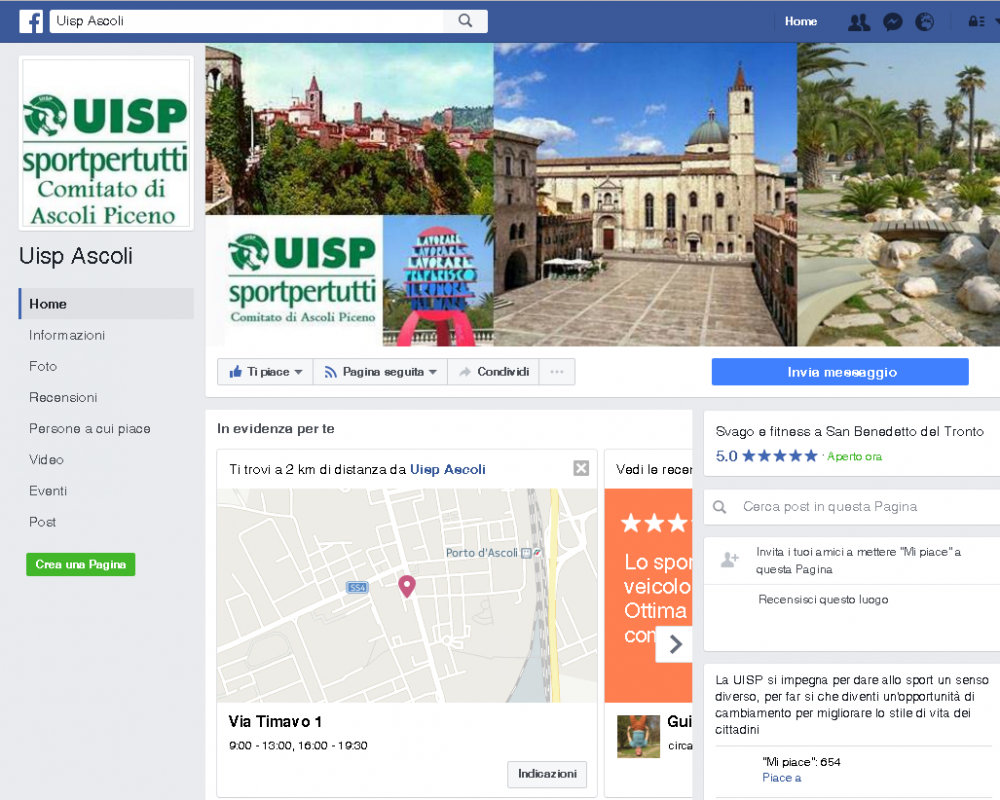Open the Video section
Image resolution: width=1000 pixels, height=800 pixels.
click(x=46, y=459)
